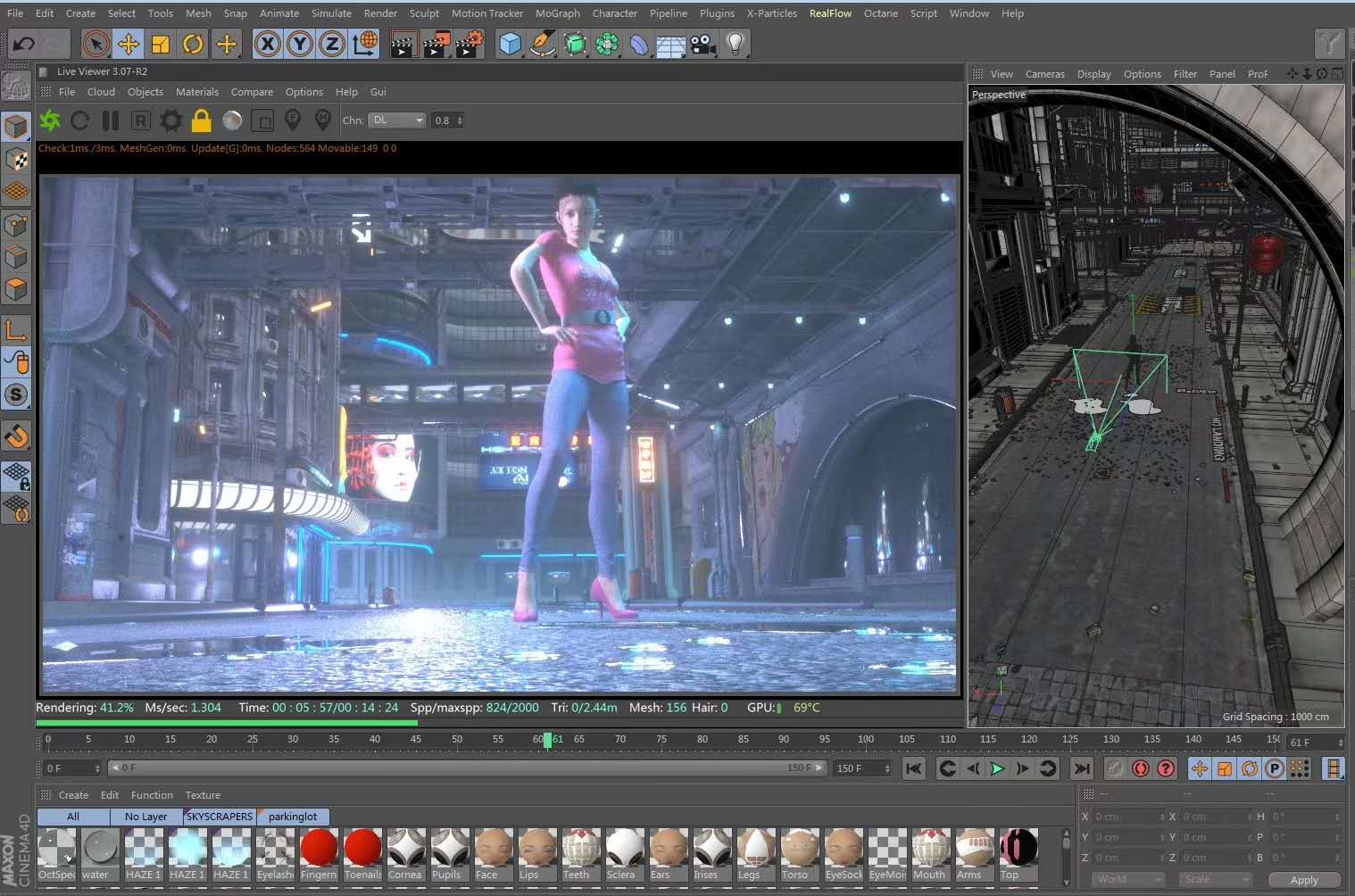Open the Scale mode dropdown
The height and width of the screenshot is (896, 1355).
[1216, 879]
